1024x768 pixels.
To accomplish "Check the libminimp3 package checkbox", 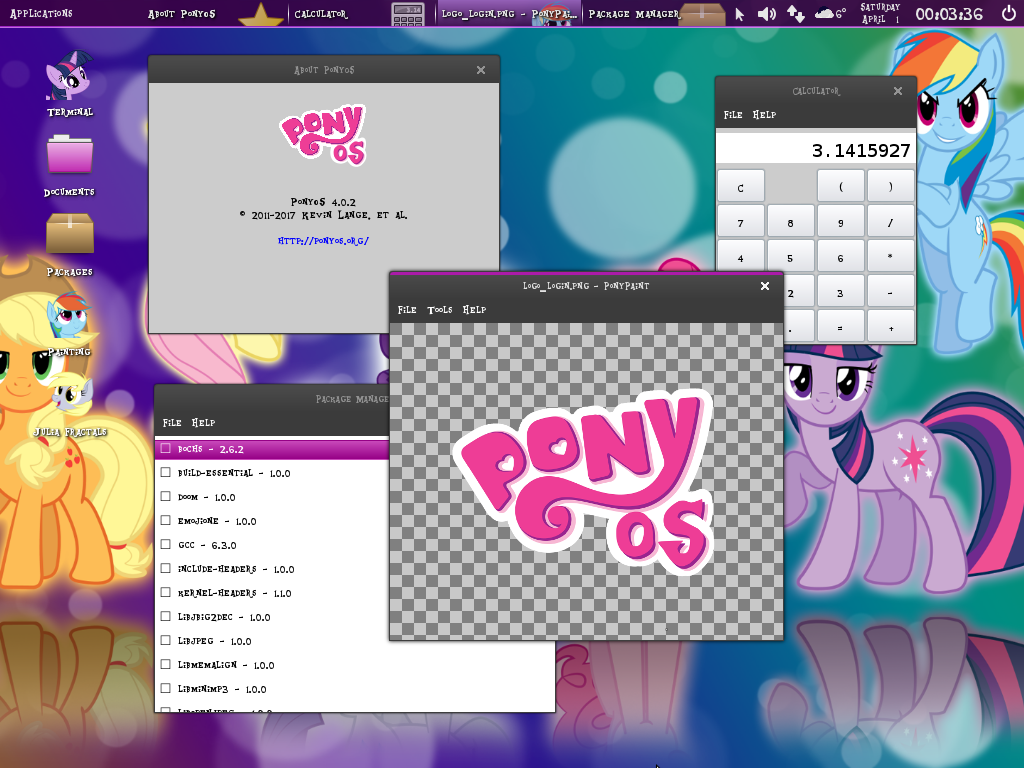I will click(165, 688).
